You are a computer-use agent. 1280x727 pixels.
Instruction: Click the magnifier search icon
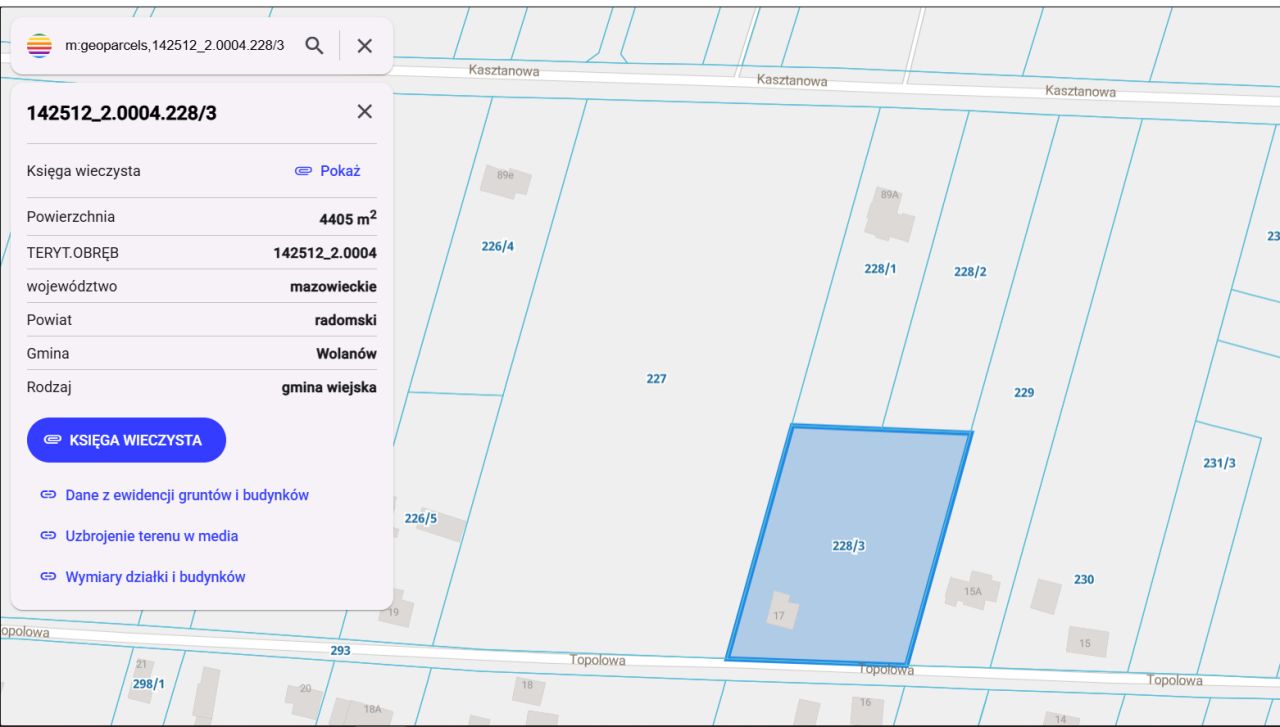(x=314, y=46)
